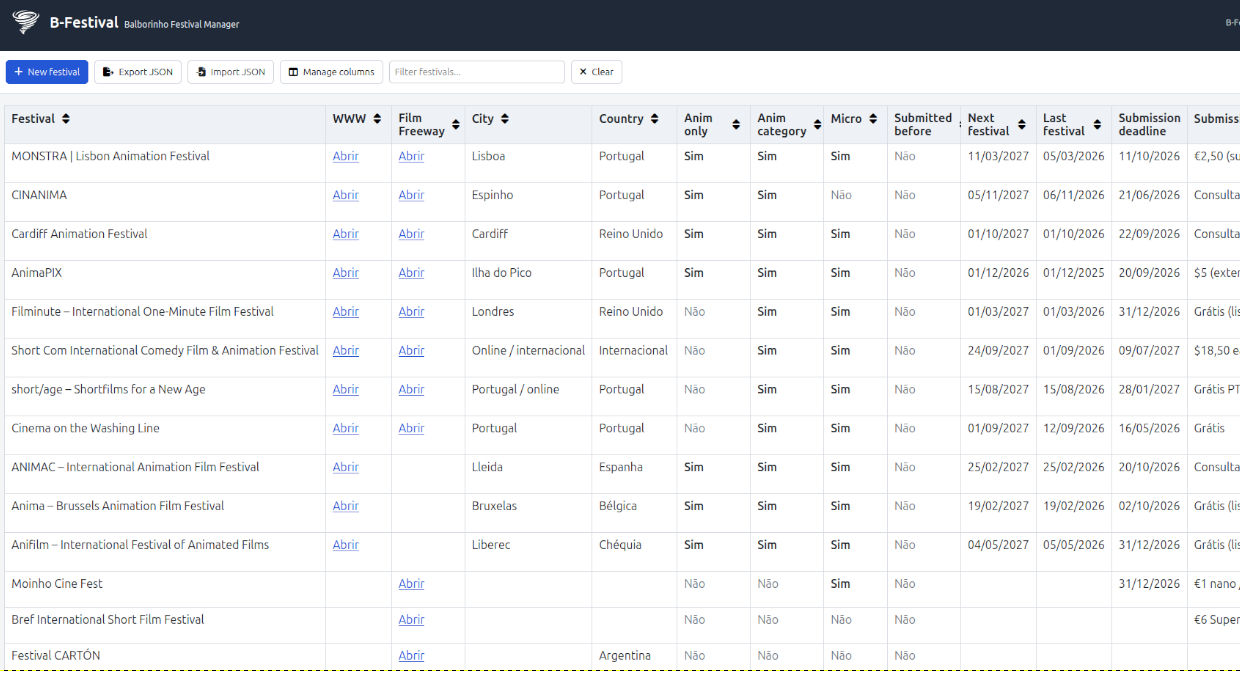Create a New festival
The image size is (1240, 680).
[x=47, y=72]
